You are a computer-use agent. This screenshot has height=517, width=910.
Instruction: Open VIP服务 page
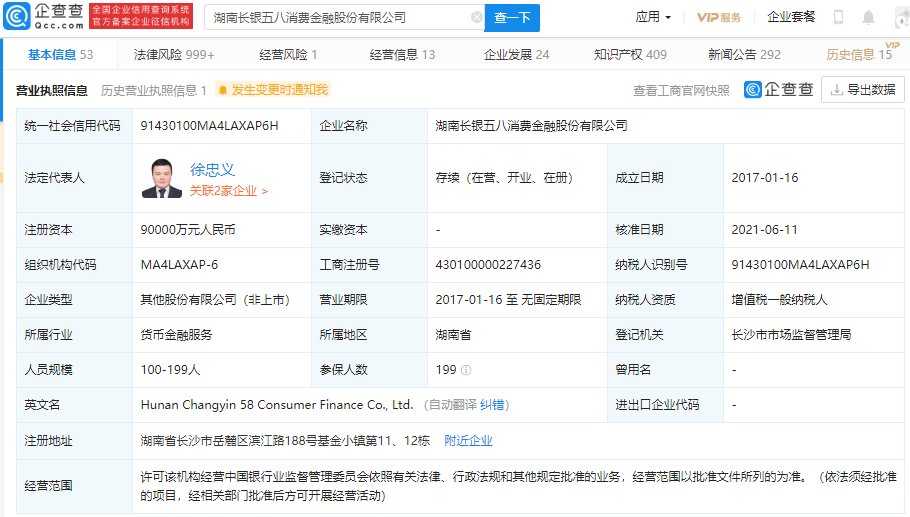pos(719,17)
